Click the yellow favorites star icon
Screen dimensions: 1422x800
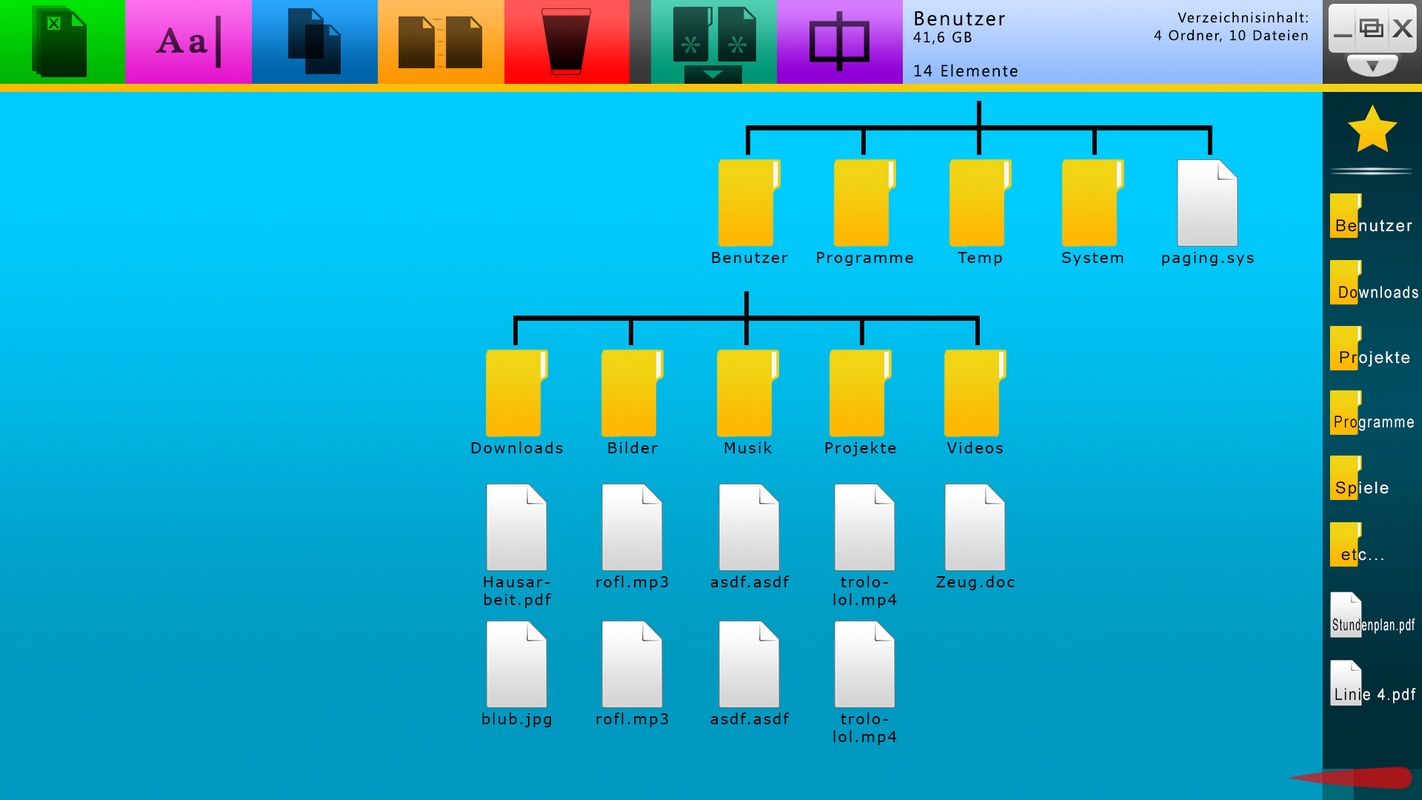[x=1372, y=129]
